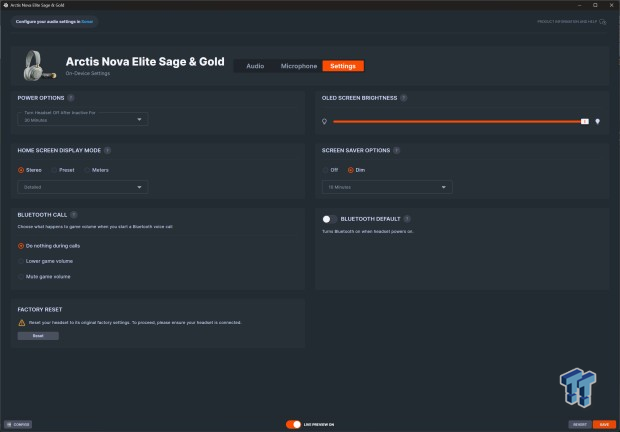
Task: Switch to the Settings tab
Action: [x=343, y=66]
